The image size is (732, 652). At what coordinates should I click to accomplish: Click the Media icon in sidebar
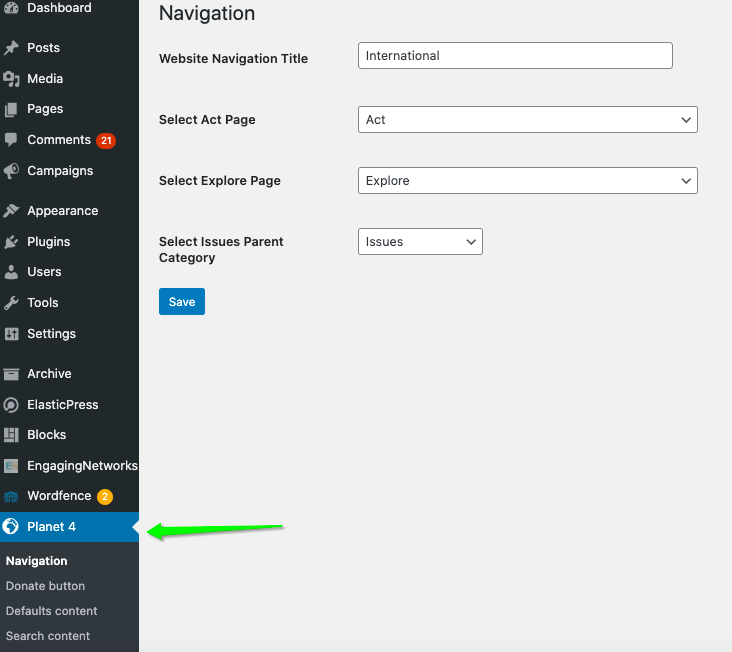[x=11, y=78]
